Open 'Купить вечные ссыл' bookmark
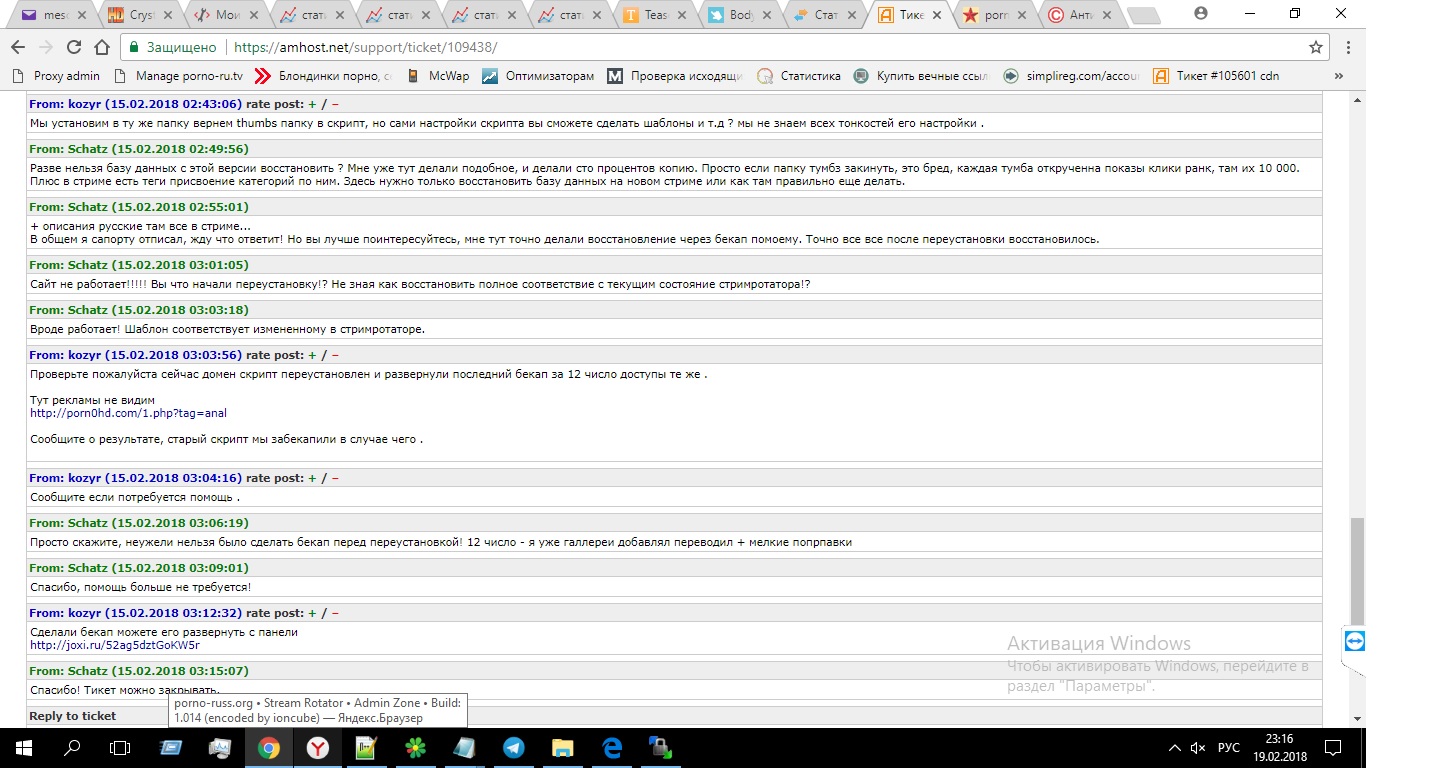1442x768 pixels. pyautogui.click(x=921, y=75)
